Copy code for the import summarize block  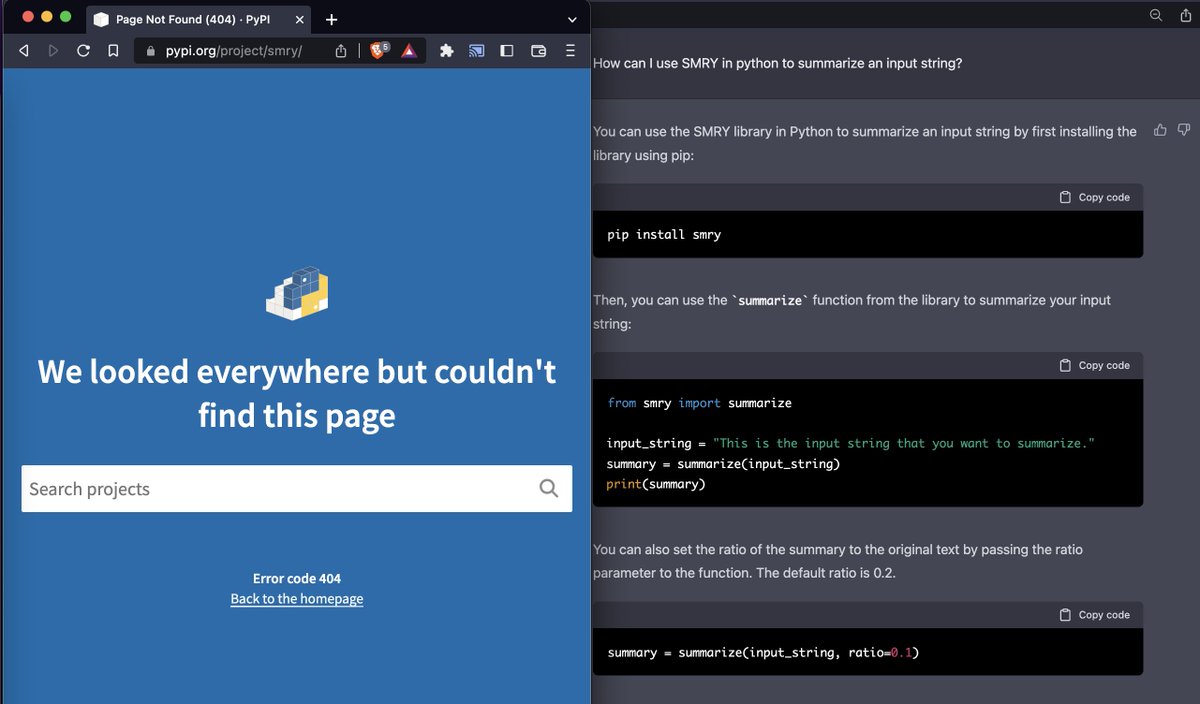coord(1094,365)
